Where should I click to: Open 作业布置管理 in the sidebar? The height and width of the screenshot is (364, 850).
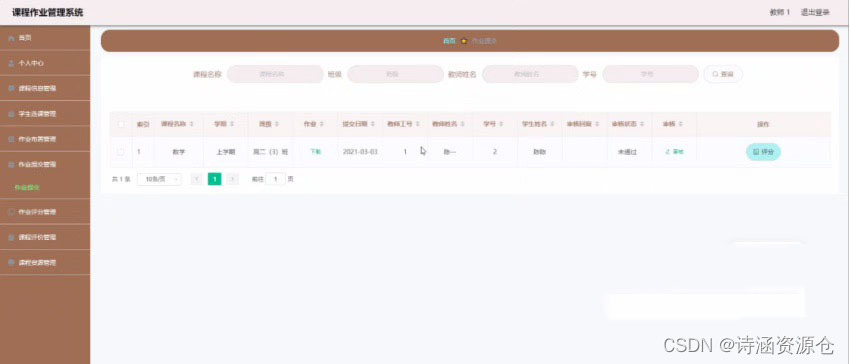click(45, 139)
